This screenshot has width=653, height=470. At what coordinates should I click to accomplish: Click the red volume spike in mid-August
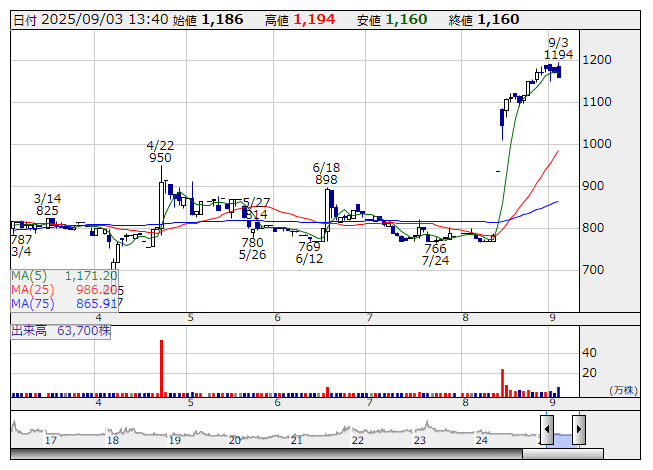[503, 383]
